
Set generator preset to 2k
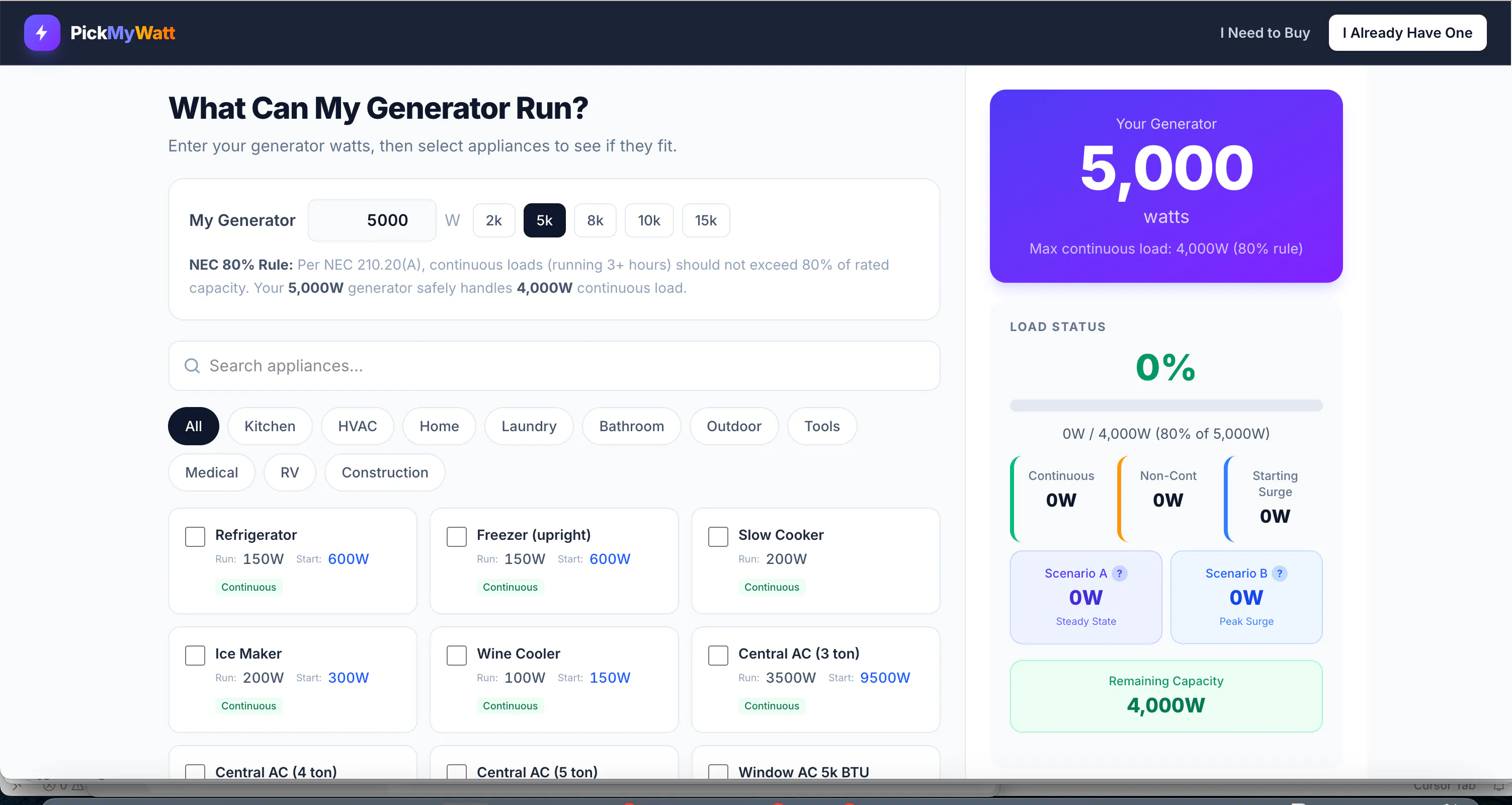[x=493, y=221]
